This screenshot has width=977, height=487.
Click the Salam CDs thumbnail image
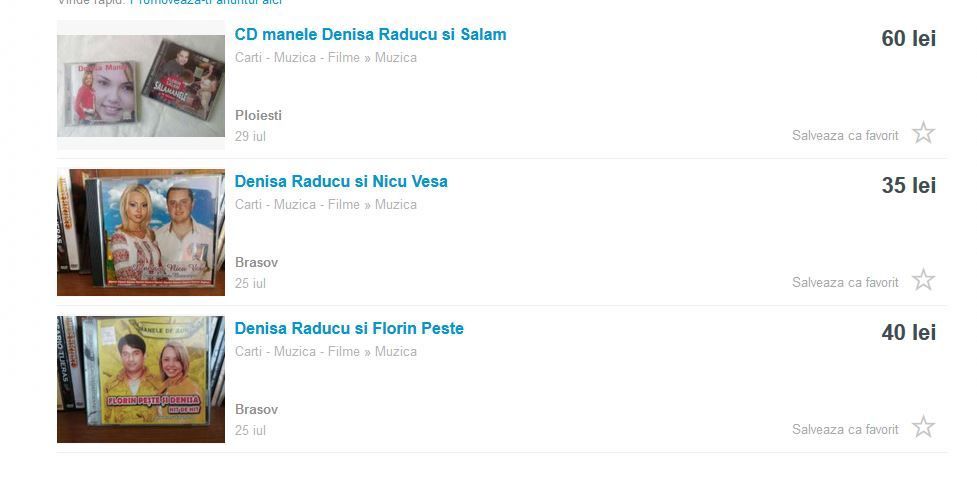click(141, 85)
